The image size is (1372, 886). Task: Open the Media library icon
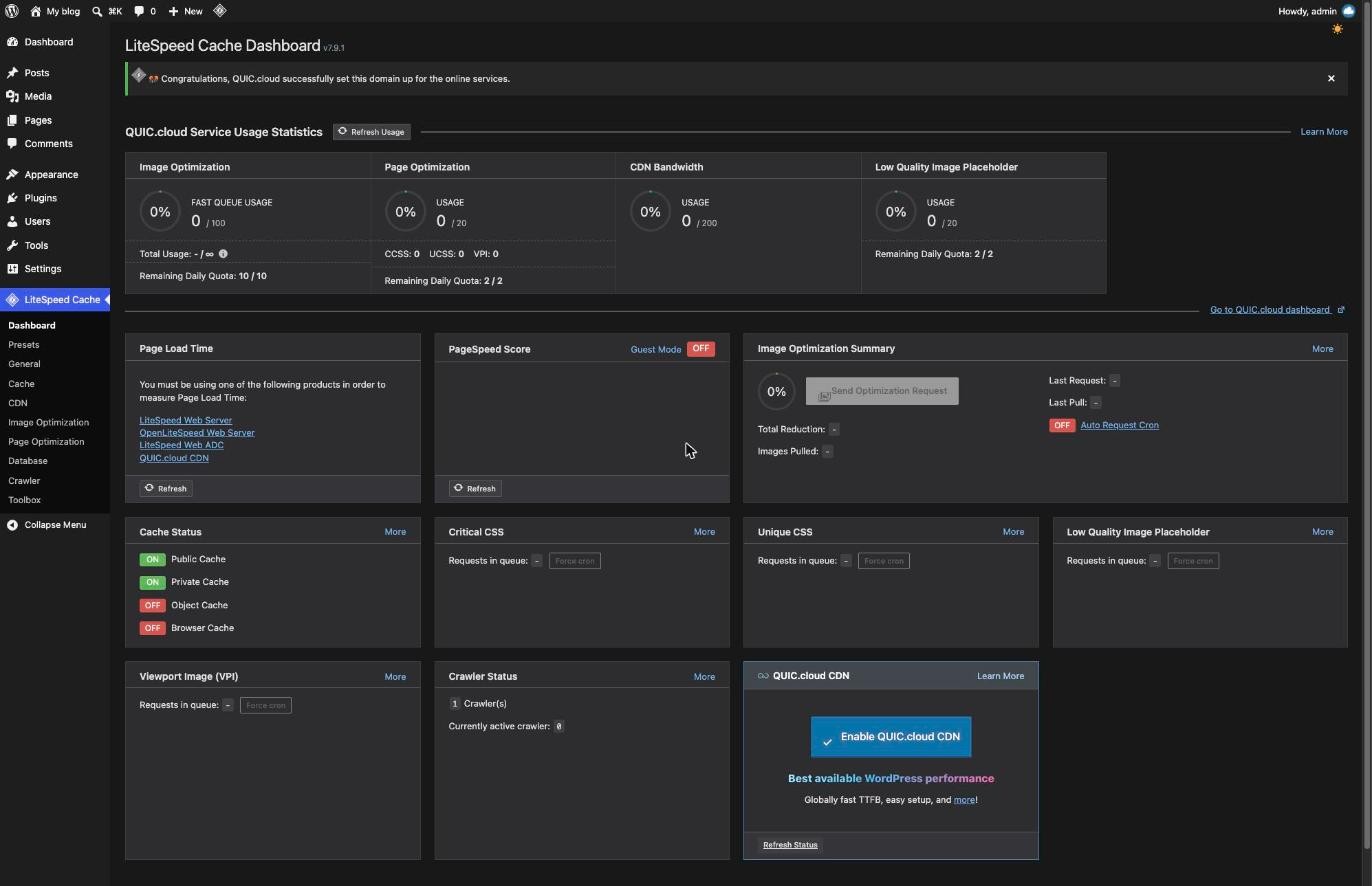pyautogui.click(x=12, y=96)
